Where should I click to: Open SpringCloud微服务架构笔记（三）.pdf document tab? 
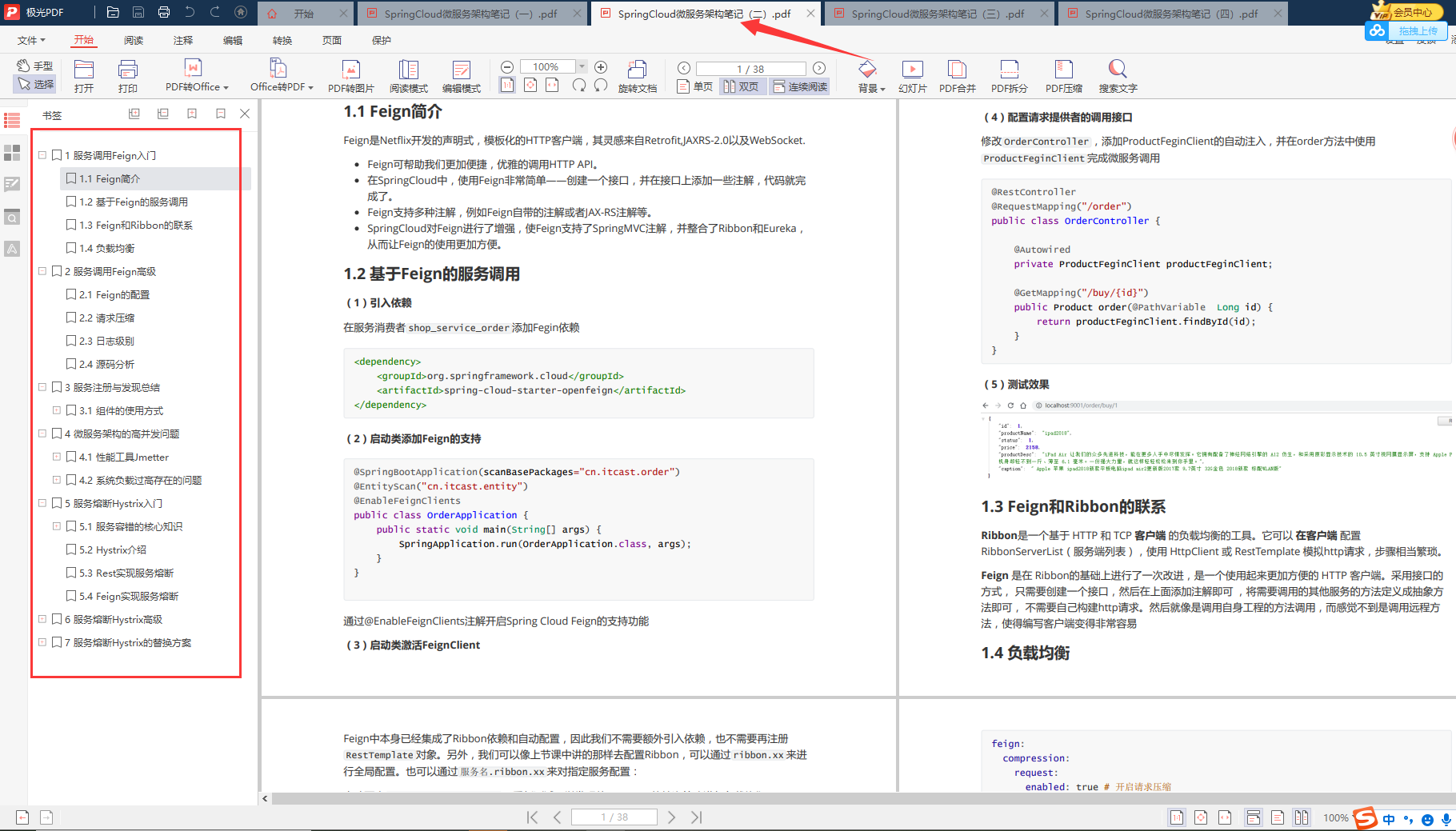tap(938, 14)
